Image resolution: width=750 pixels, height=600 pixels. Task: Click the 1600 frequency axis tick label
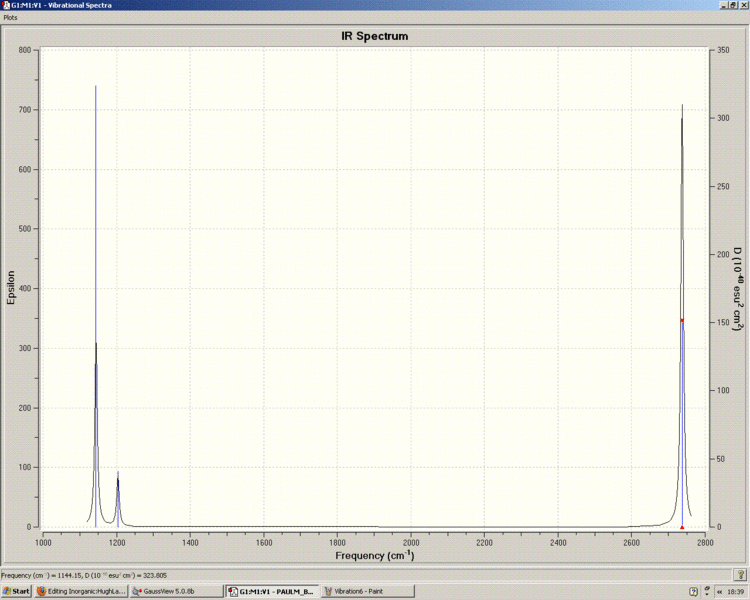264,543
